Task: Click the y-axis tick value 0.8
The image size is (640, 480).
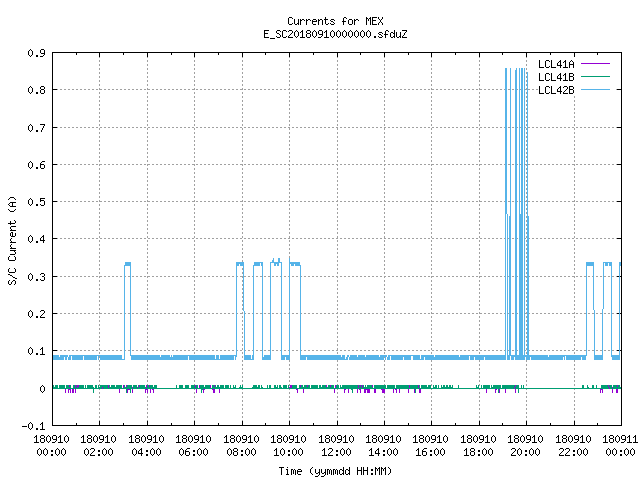Action: 37,90
